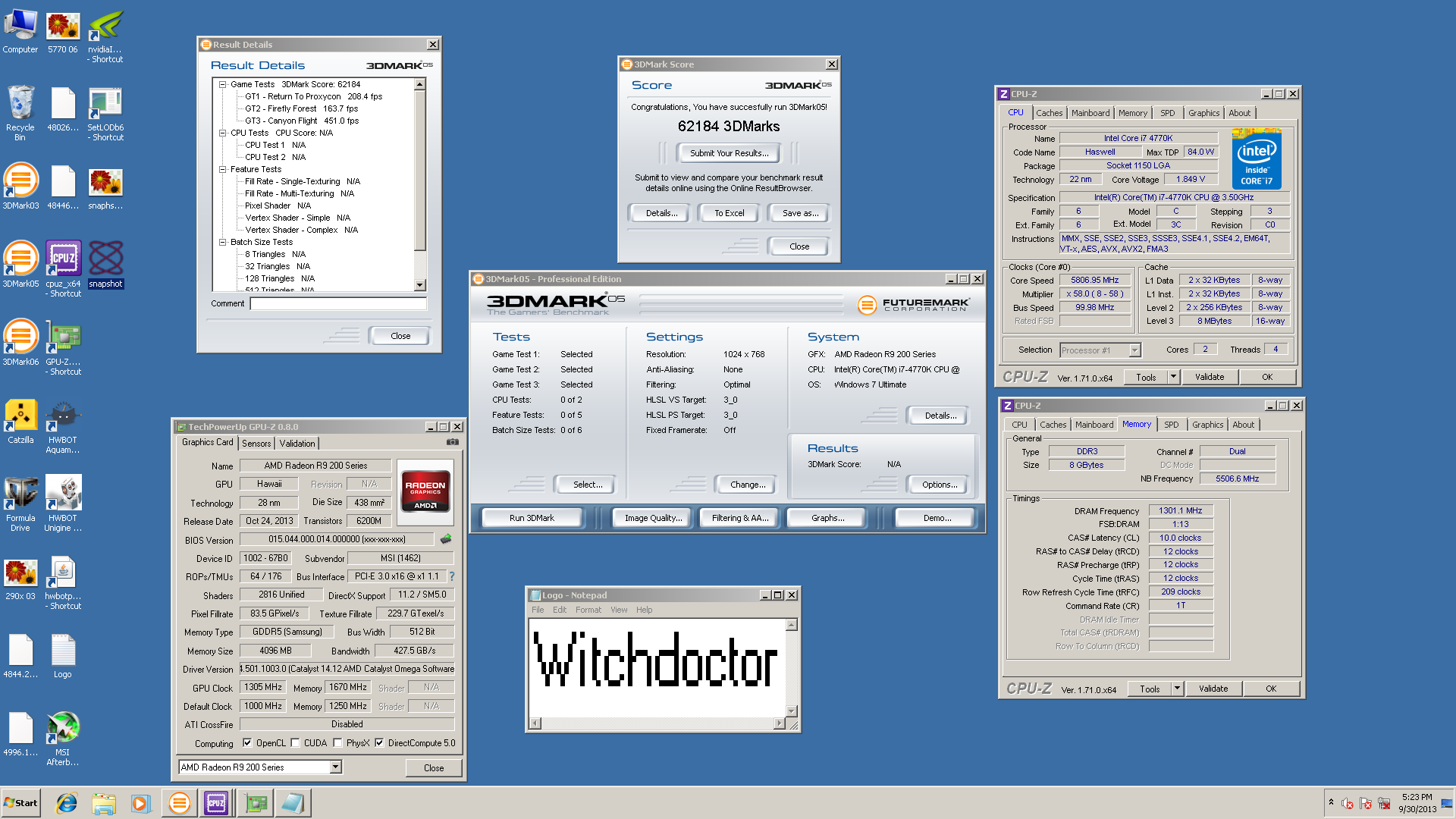This screenshot has height=819, width=1456.
Task: Switch to the Validation tab in GPU-Z
Action: point(297,444)
